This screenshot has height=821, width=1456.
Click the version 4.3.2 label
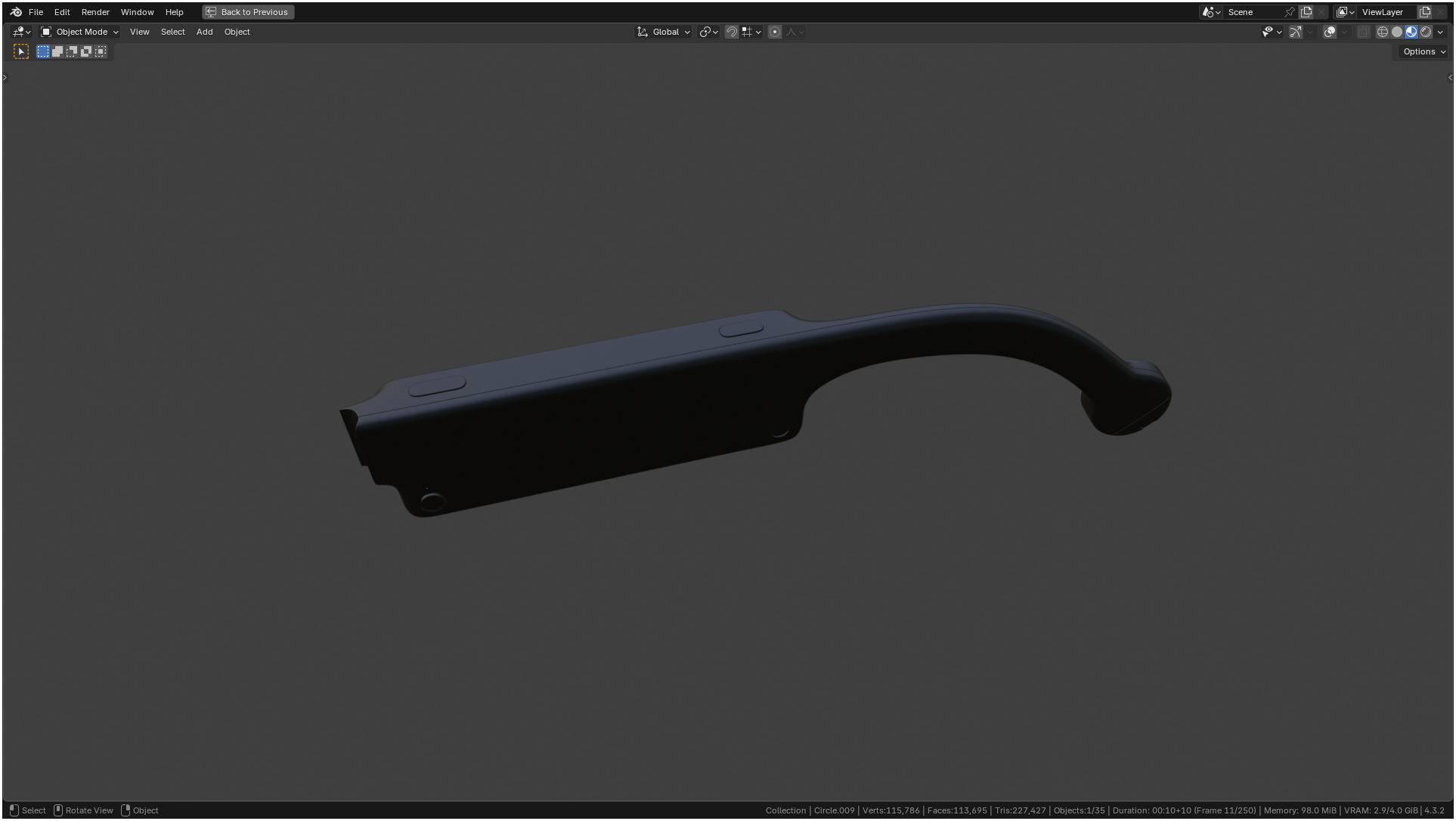[x=1434, y=810]
